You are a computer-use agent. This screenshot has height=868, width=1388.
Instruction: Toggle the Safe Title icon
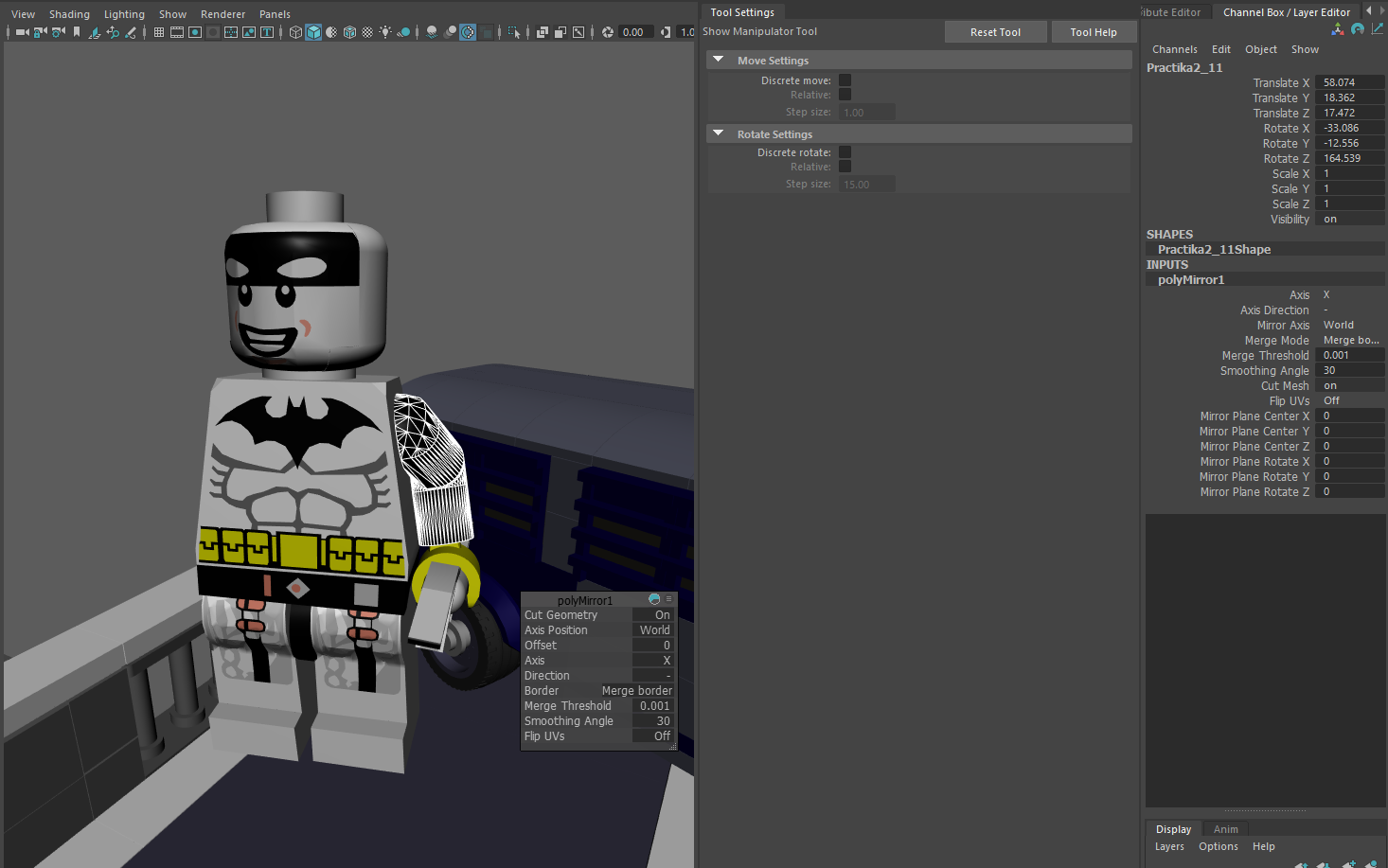[267, 32]
